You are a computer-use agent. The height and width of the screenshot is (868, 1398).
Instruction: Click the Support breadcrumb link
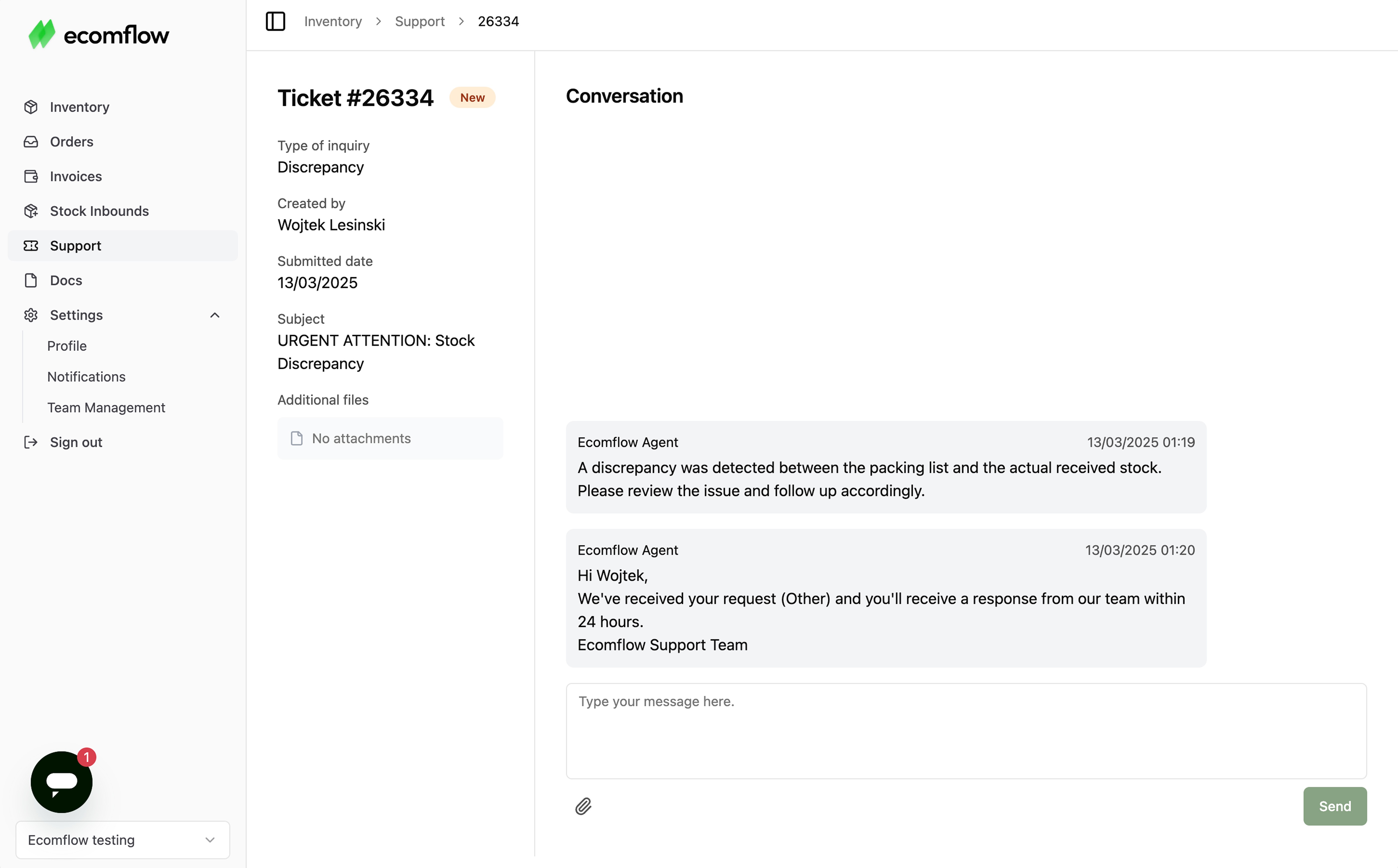pyautogui.click(x=419, y=21)
